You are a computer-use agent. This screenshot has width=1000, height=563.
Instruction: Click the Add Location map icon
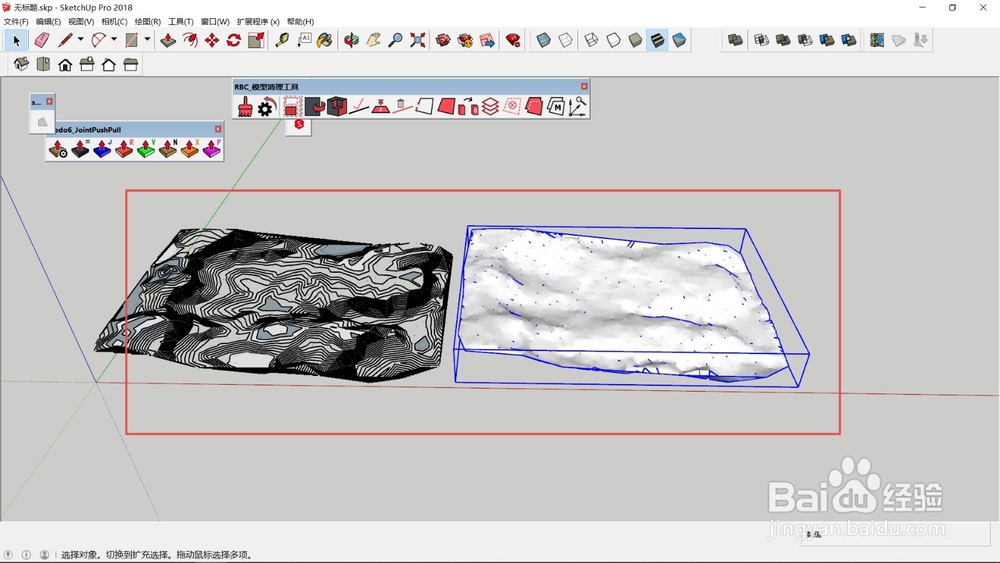(877, 40)
